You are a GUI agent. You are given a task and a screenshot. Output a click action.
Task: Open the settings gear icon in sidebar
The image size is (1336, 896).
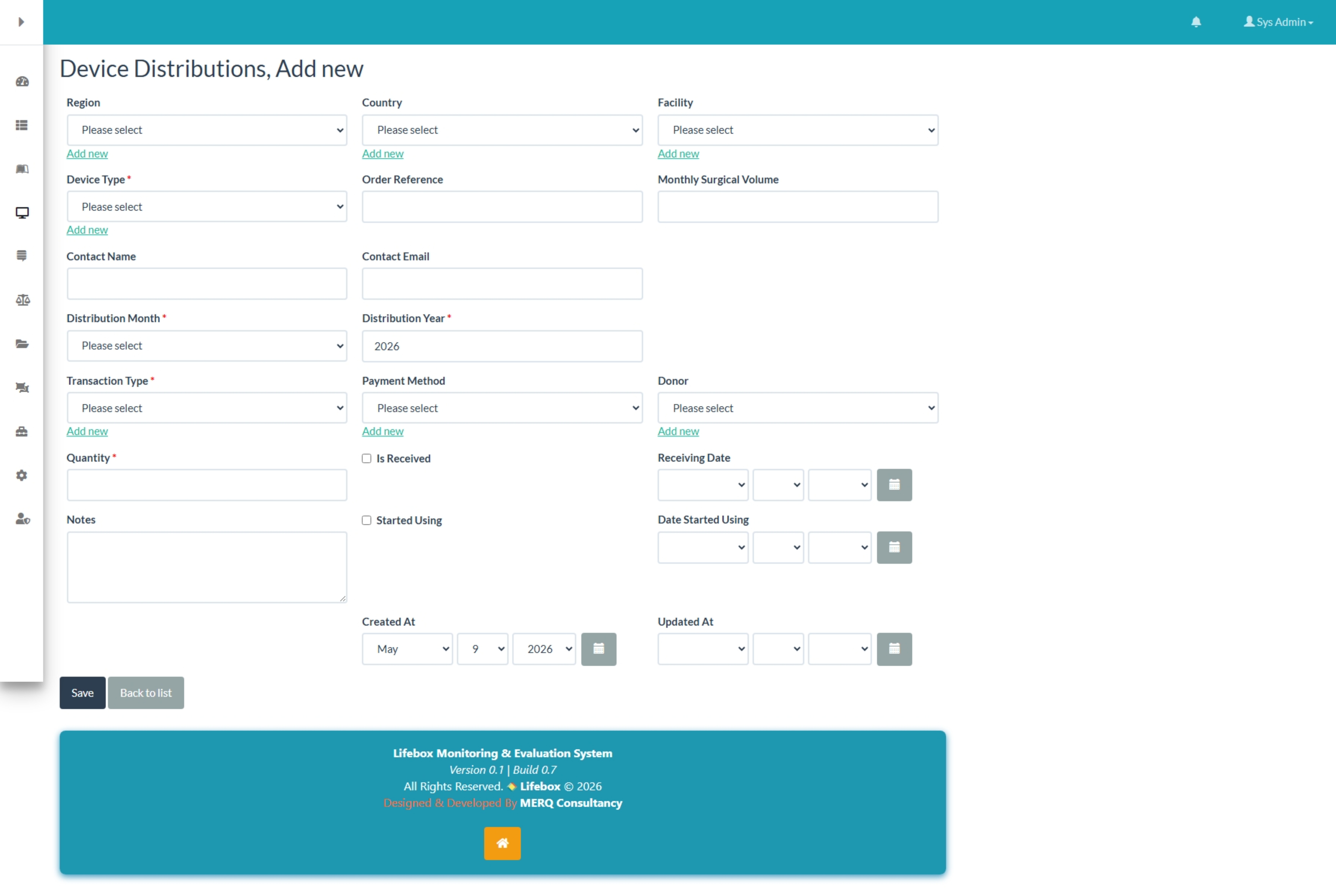[22, 475]
